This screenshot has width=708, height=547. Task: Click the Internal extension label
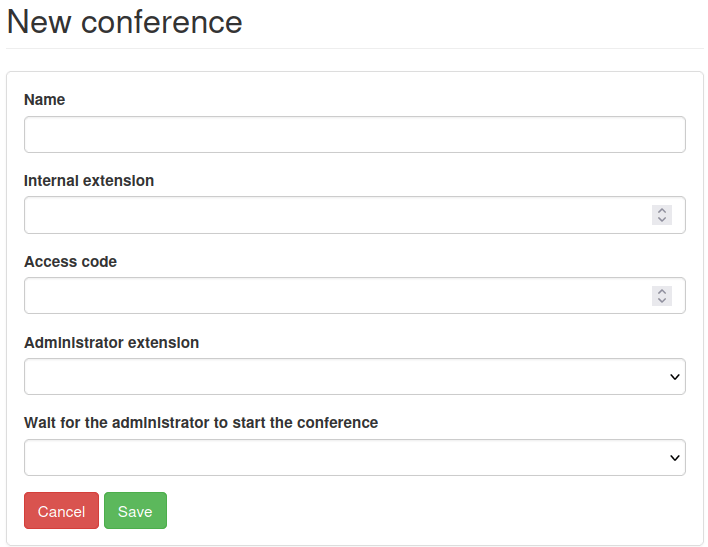tap(89, 181)
